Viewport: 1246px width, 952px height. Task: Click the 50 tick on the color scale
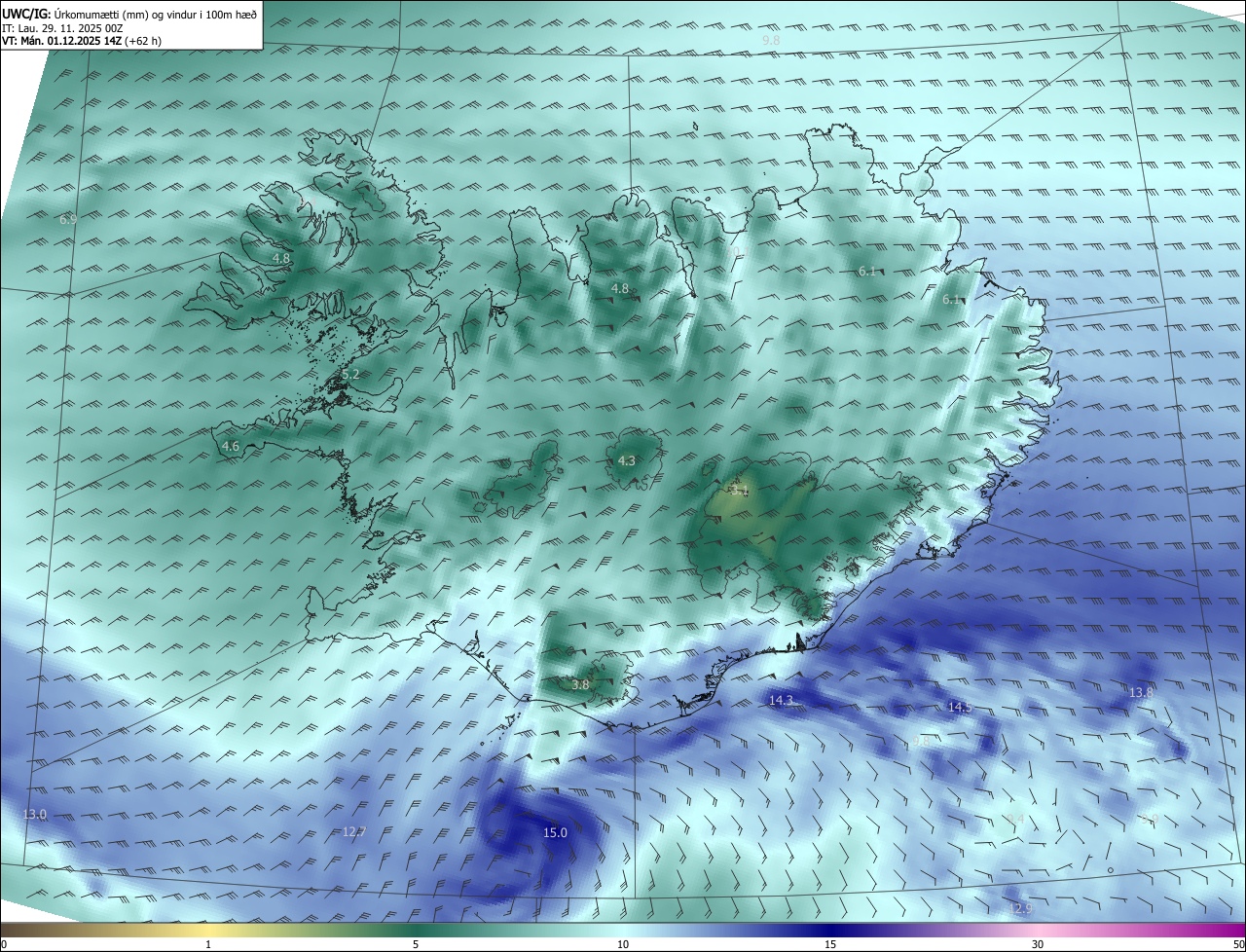[x=1238, y=944]
